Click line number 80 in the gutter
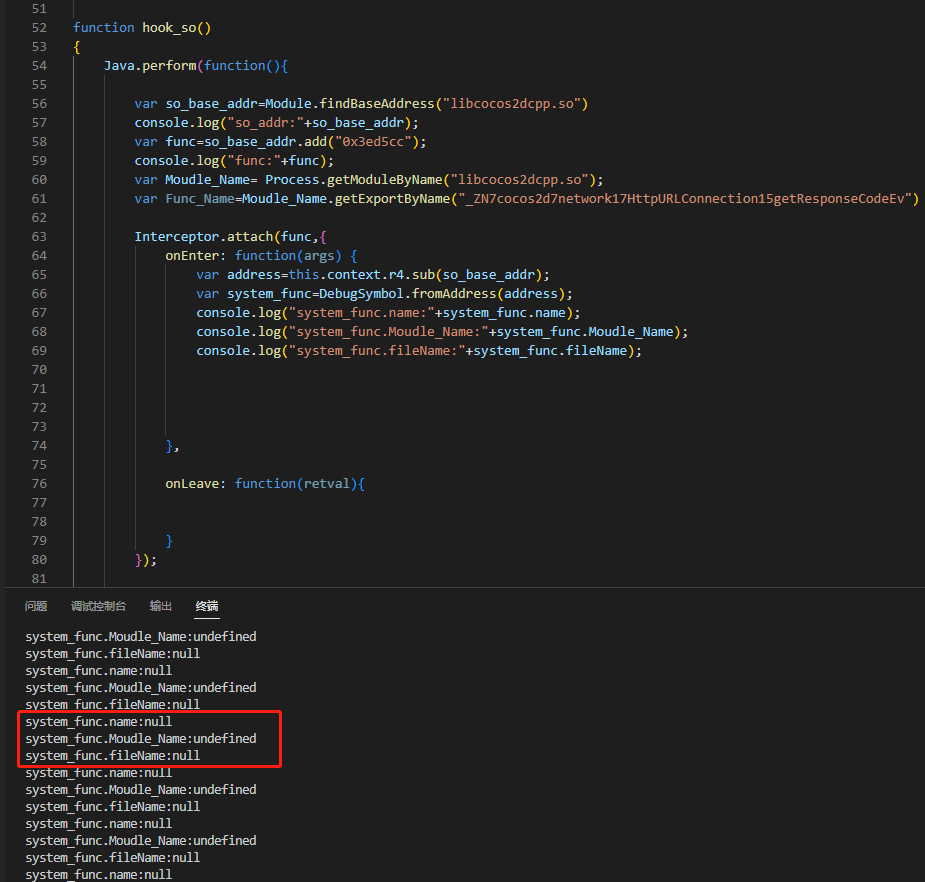Screen dimensions: 925x882 [39, 559]
